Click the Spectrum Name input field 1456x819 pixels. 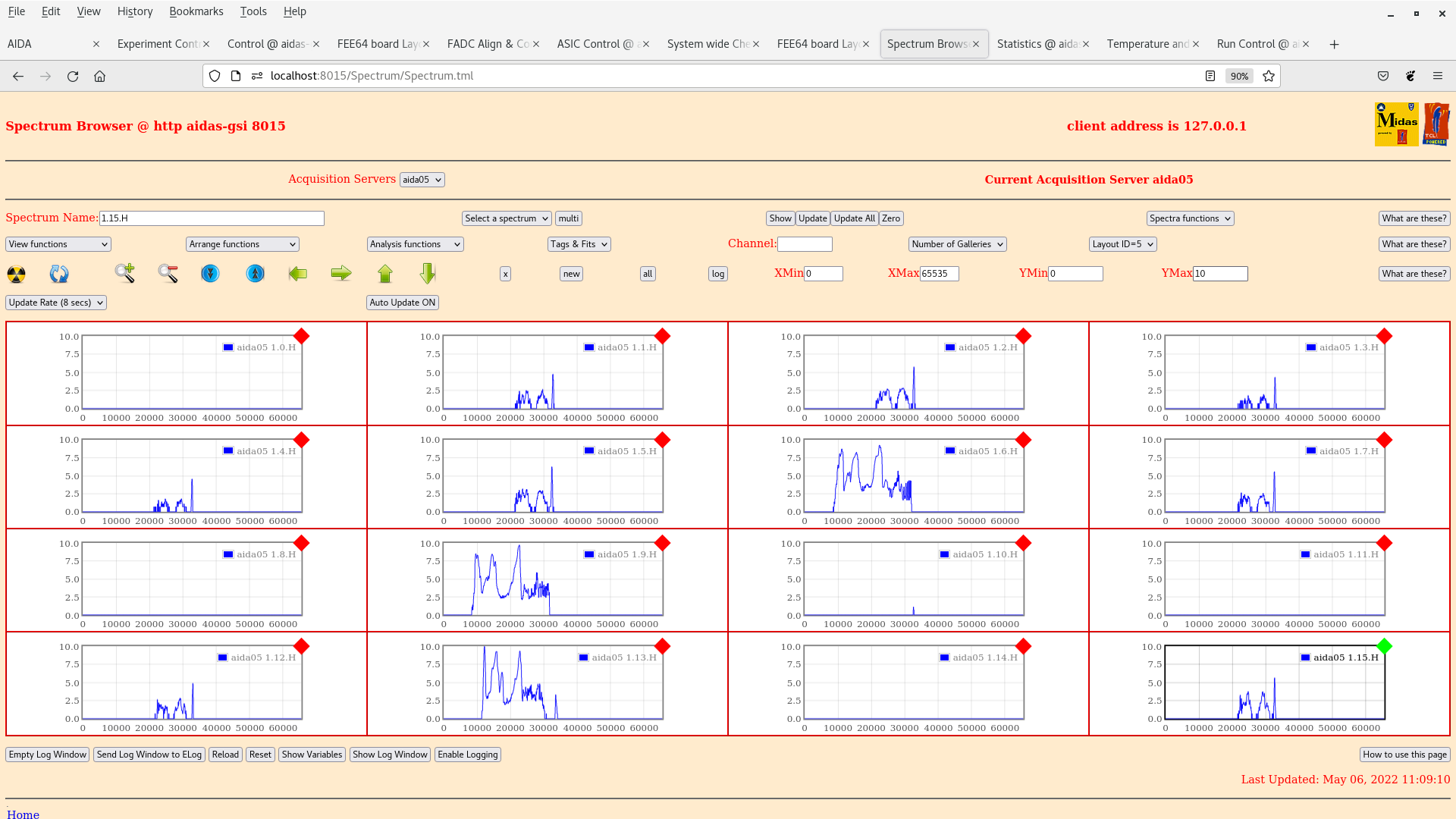(212, 218)
